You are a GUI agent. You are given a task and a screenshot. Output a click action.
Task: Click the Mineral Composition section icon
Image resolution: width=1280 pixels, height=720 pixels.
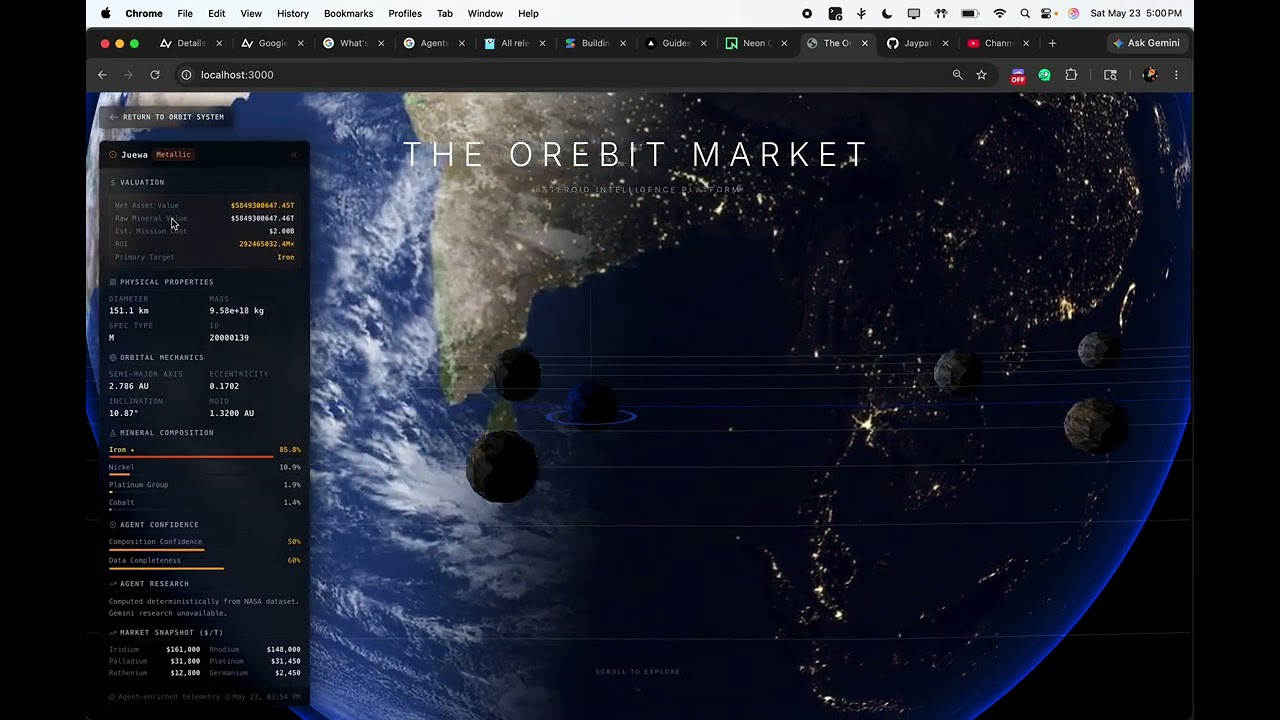(x=113, y=433)
